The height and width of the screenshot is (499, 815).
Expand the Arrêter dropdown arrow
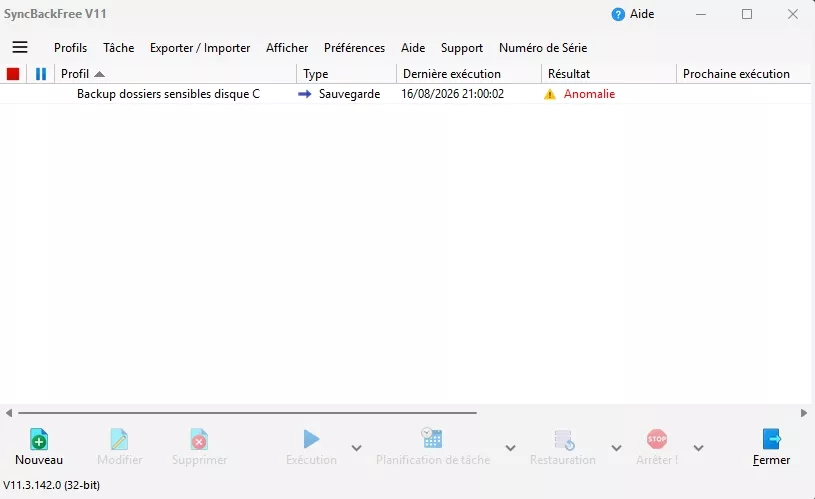point(699,448)
